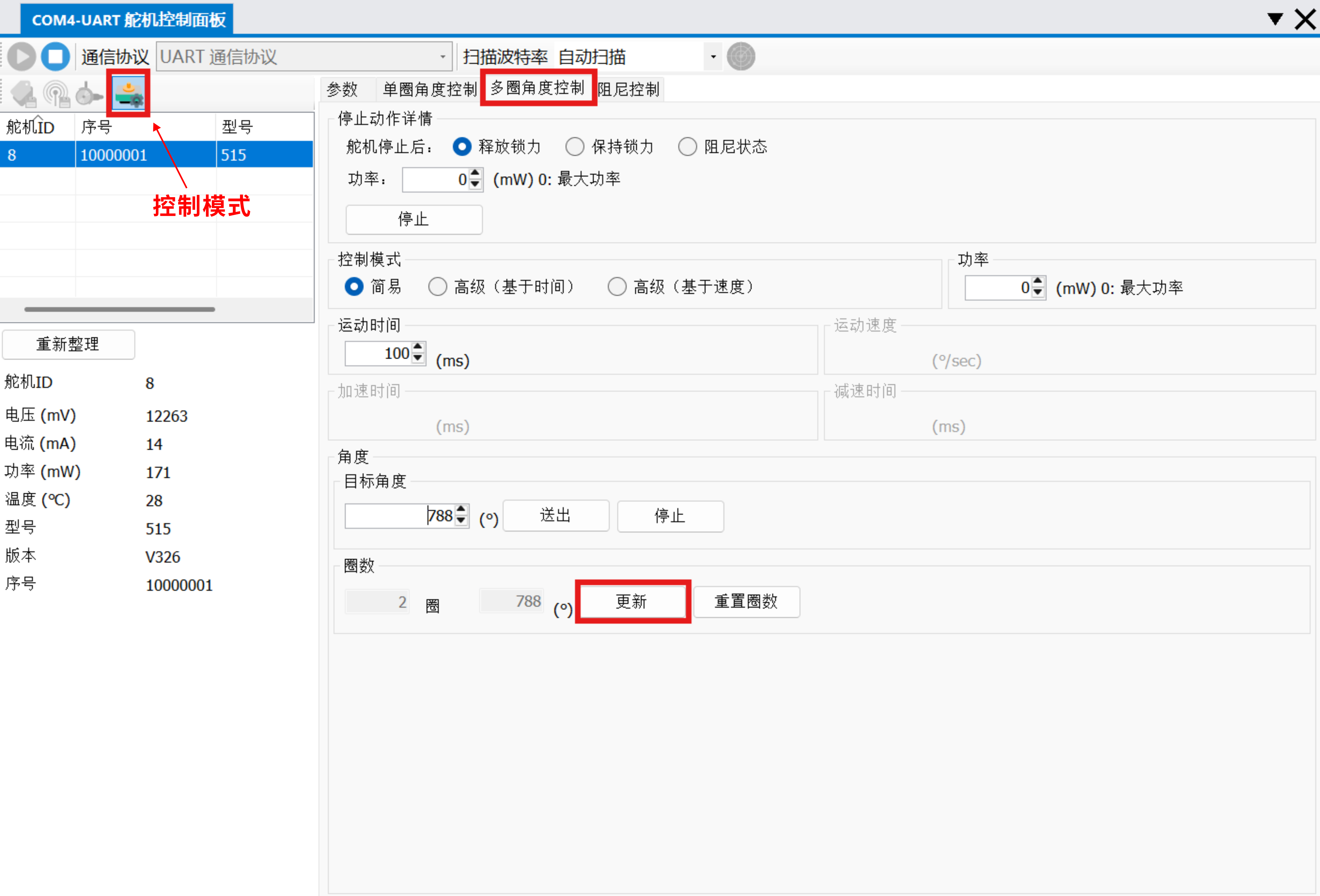The height and width of the screenshot is (896, 1320).
Task: Click the 目标角度 input field
Action: point(398,516)
